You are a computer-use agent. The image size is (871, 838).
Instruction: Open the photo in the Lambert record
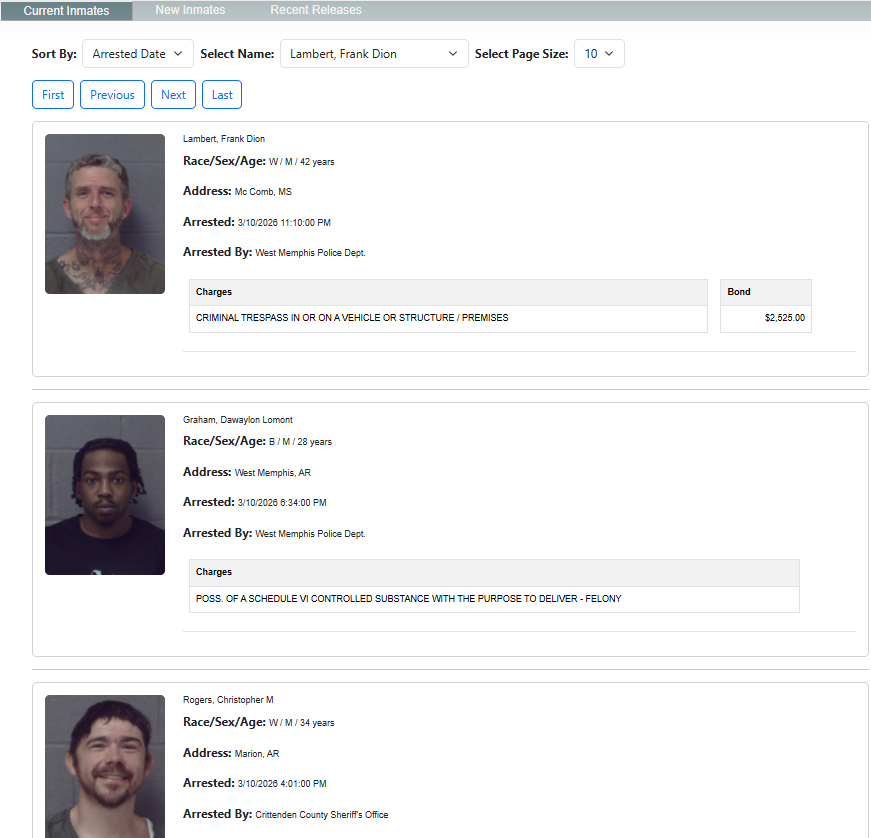[105, 214]
